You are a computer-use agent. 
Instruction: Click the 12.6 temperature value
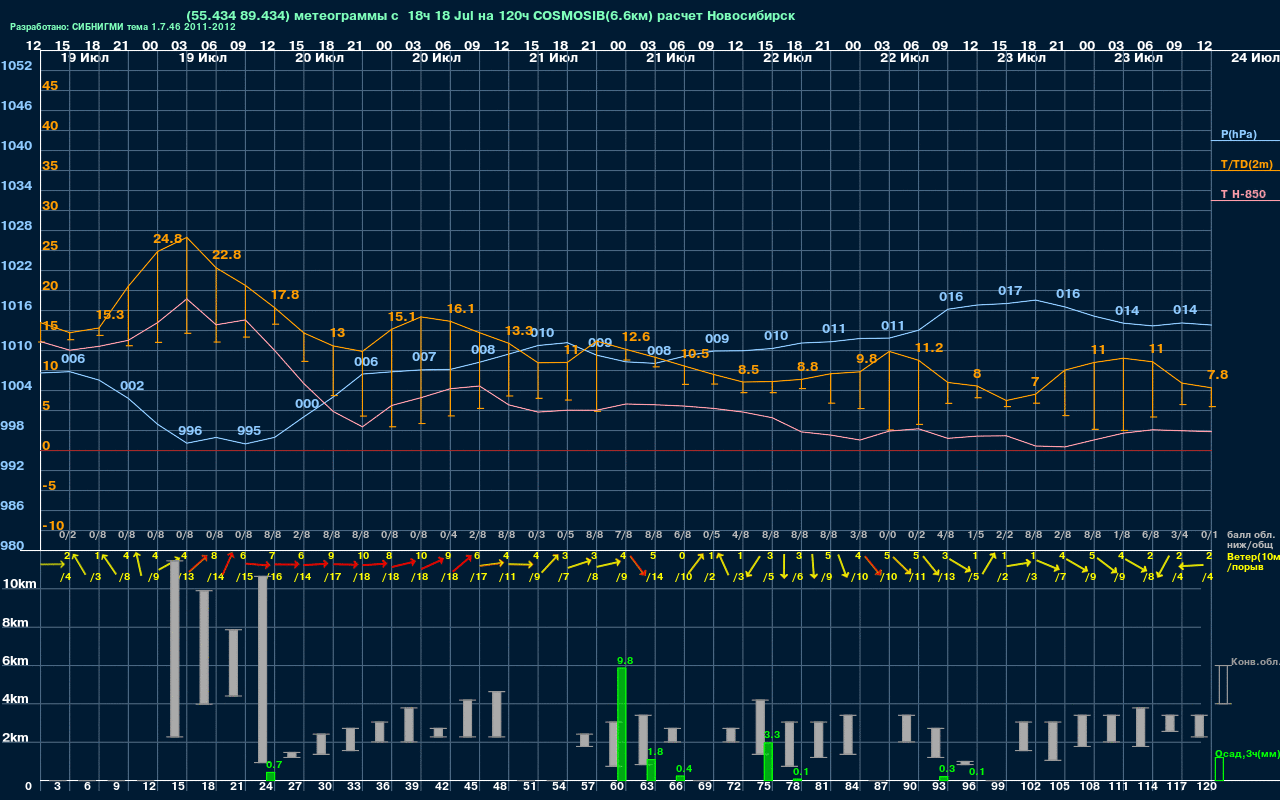pos(636,337)
